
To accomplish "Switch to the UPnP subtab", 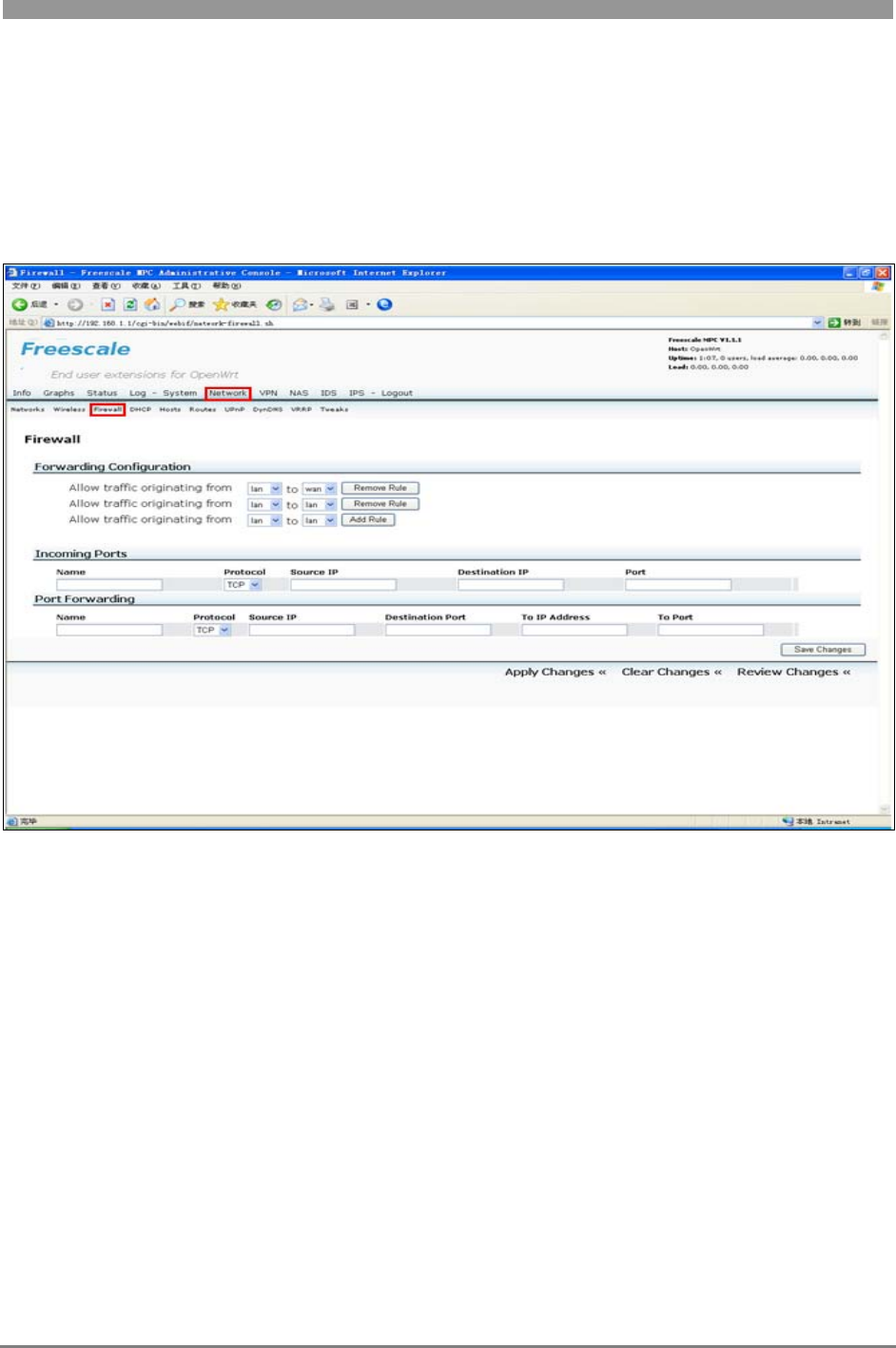I will (234, 409).
